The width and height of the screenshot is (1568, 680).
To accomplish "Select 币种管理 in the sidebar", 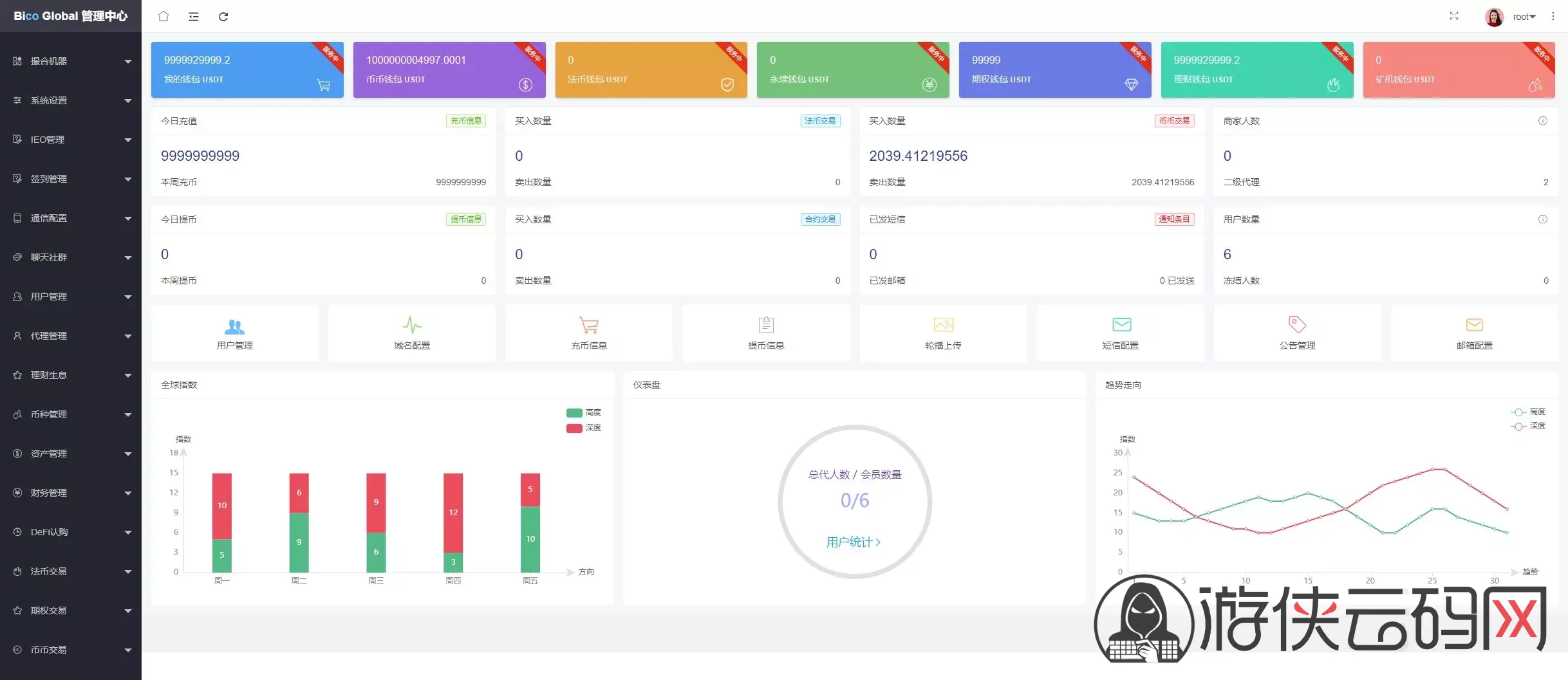I will coord(71,414).
